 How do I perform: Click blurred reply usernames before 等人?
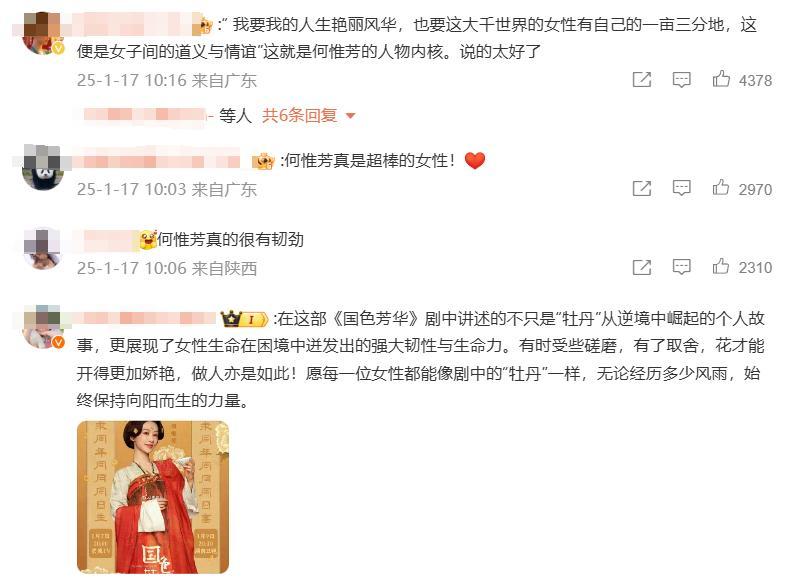coord(145,115)
